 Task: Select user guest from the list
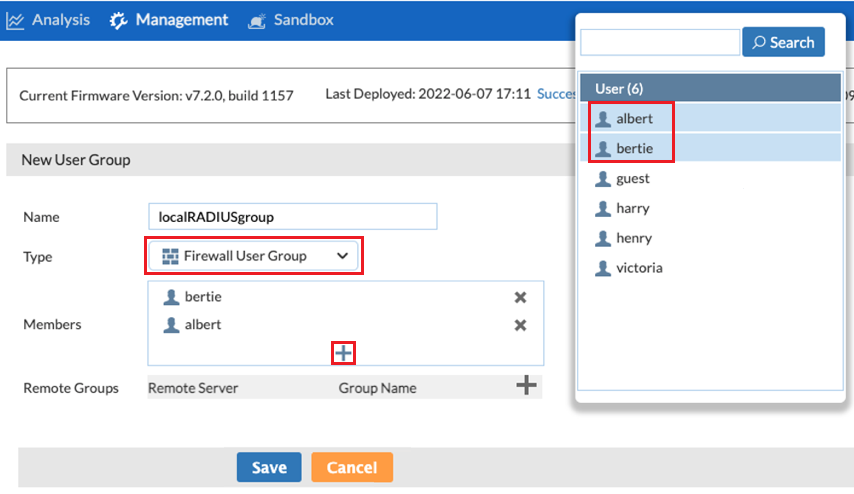[x=632, y=178]
